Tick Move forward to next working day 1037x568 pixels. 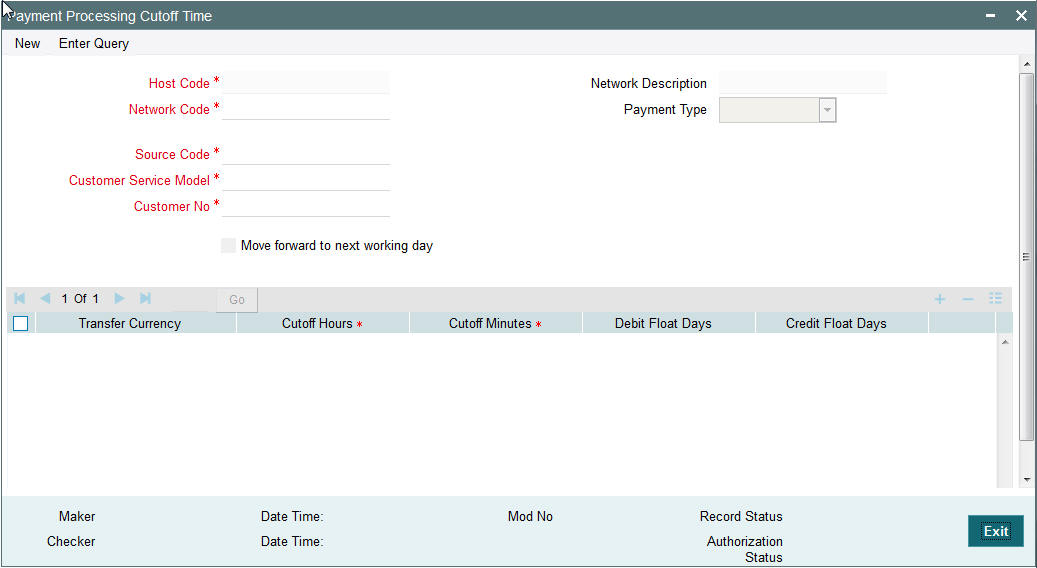[228, 245]
